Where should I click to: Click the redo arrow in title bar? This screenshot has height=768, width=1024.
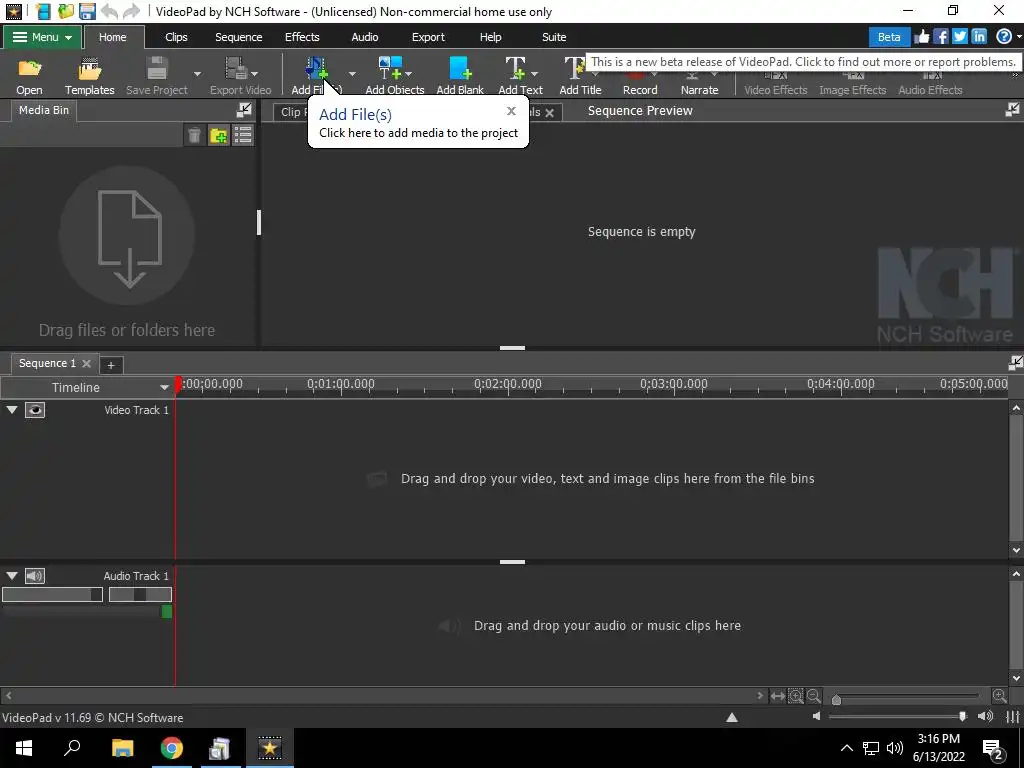pos(131,11)
